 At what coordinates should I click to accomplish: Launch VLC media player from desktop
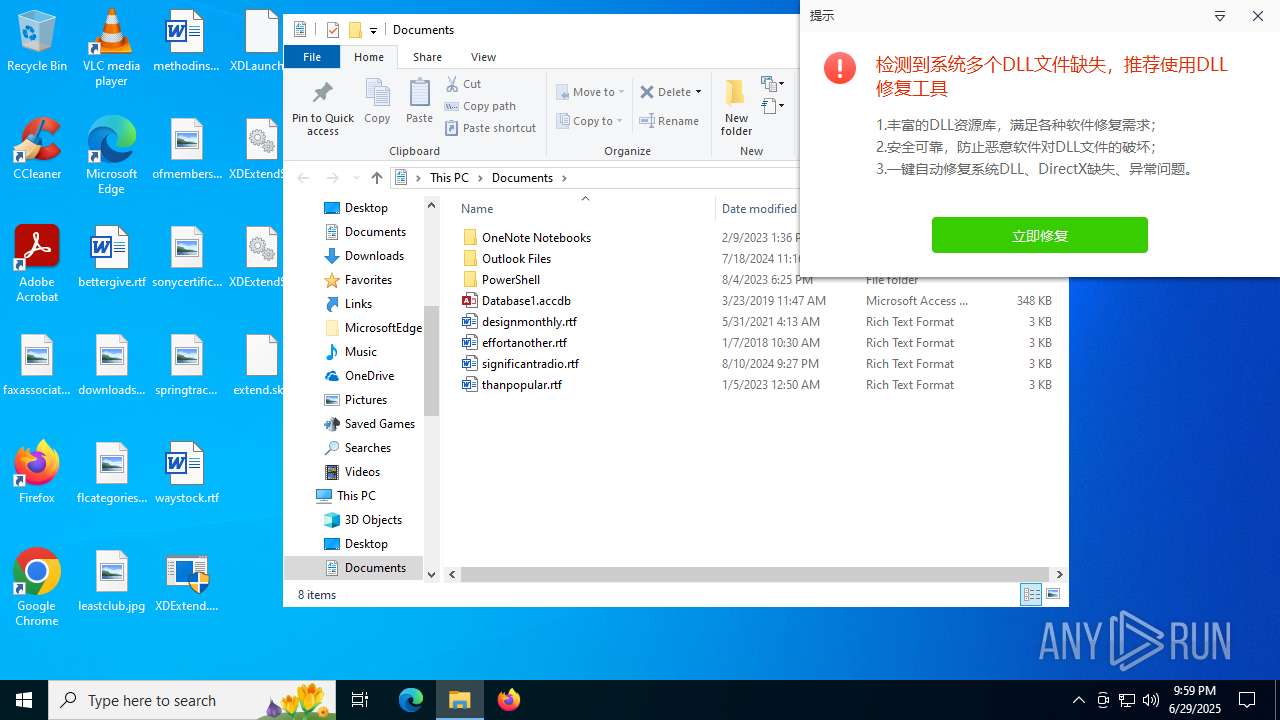click(x=111, y=48)
